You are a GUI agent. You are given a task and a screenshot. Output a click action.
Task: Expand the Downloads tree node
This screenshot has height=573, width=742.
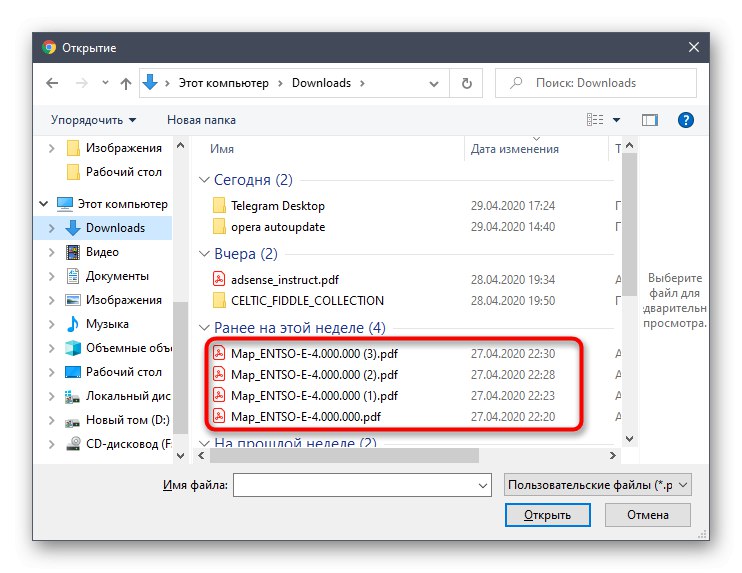coord(52,228)
